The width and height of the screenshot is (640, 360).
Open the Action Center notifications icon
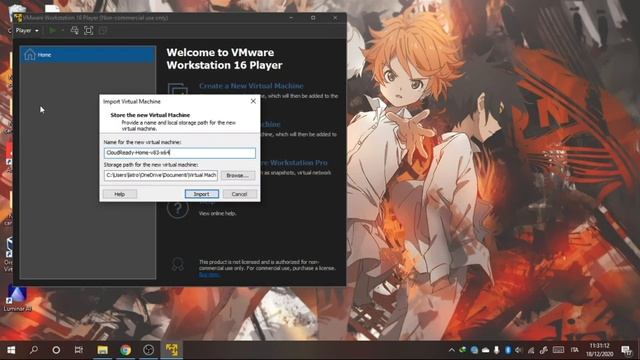(627, 350)
